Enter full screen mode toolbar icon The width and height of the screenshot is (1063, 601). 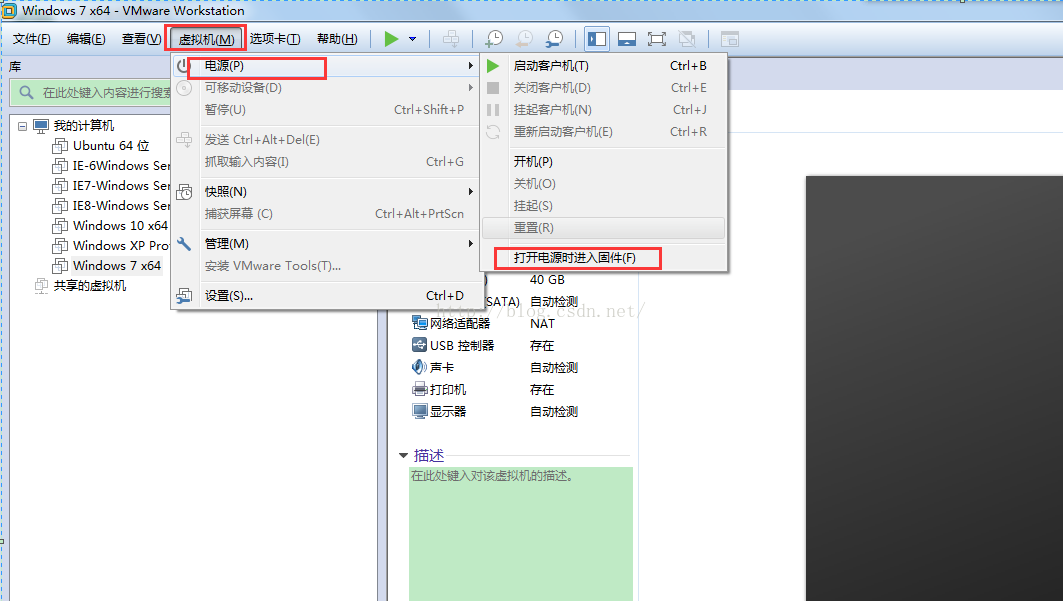coord(656,39)
